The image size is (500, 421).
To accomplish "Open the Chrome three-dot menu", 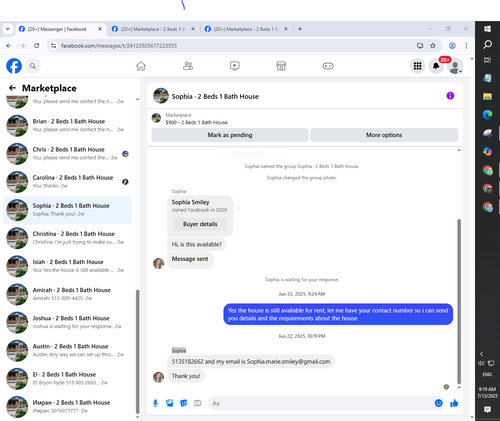I will [x=466, y=46].
